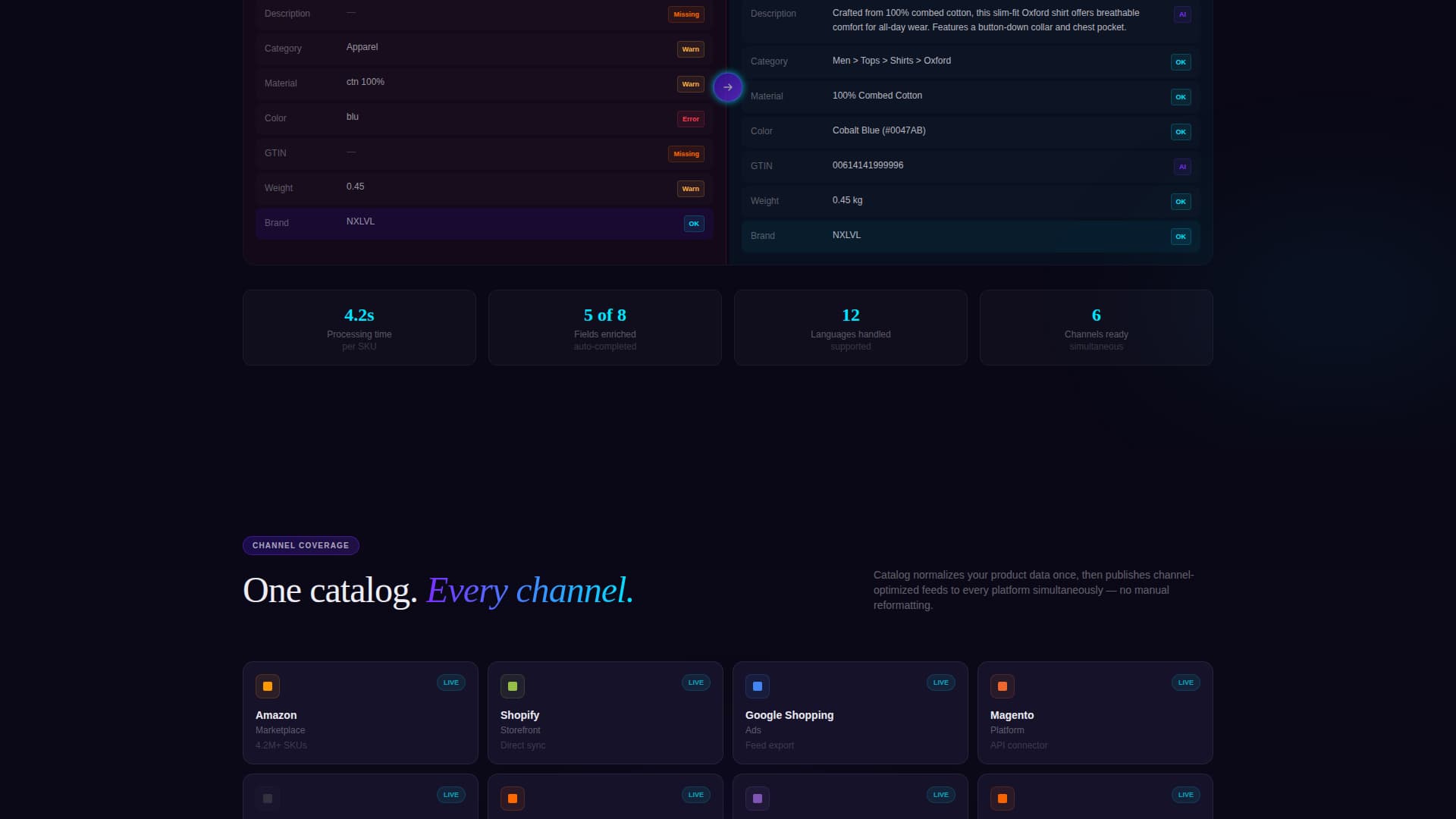Click the OK badge for 0.45 kg weight
The image size is (1456, 819).
point(1181,202)
